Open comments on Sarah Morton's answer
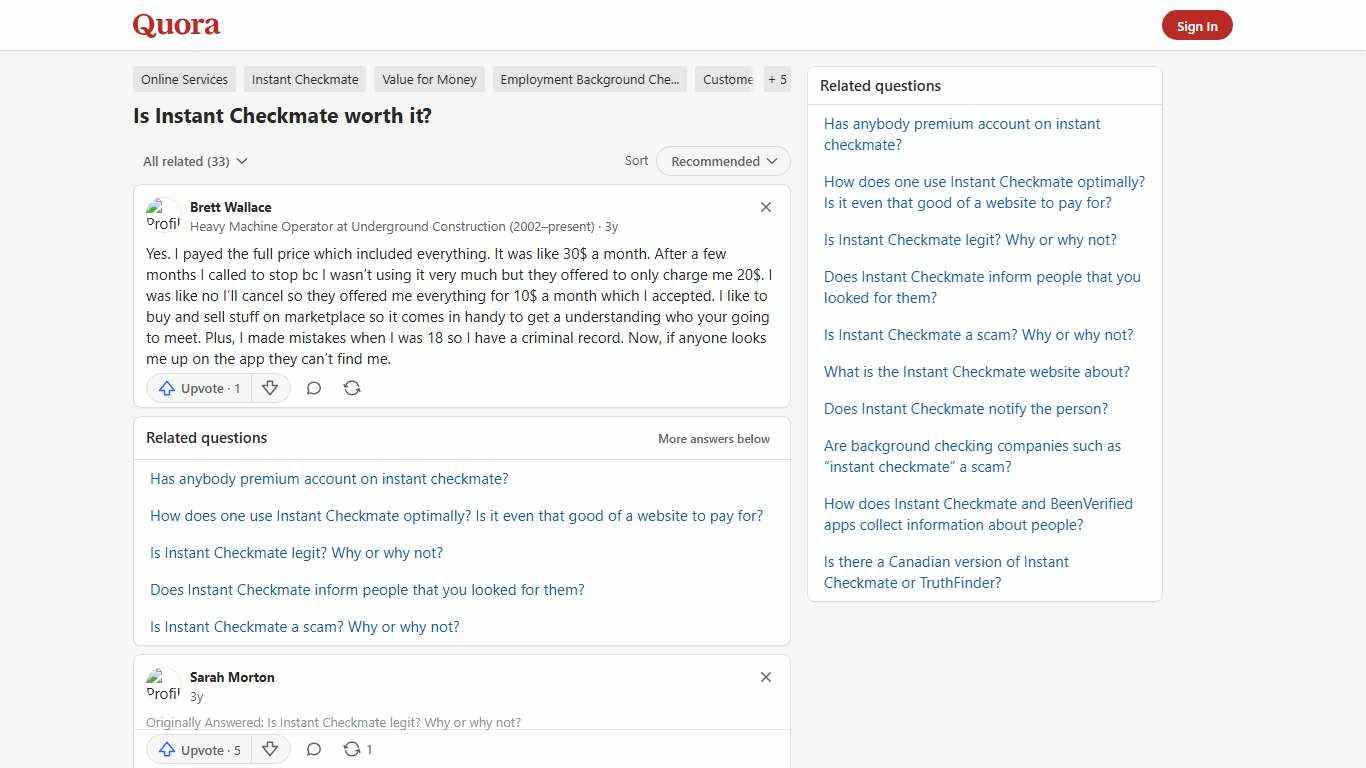 point(313,749)
